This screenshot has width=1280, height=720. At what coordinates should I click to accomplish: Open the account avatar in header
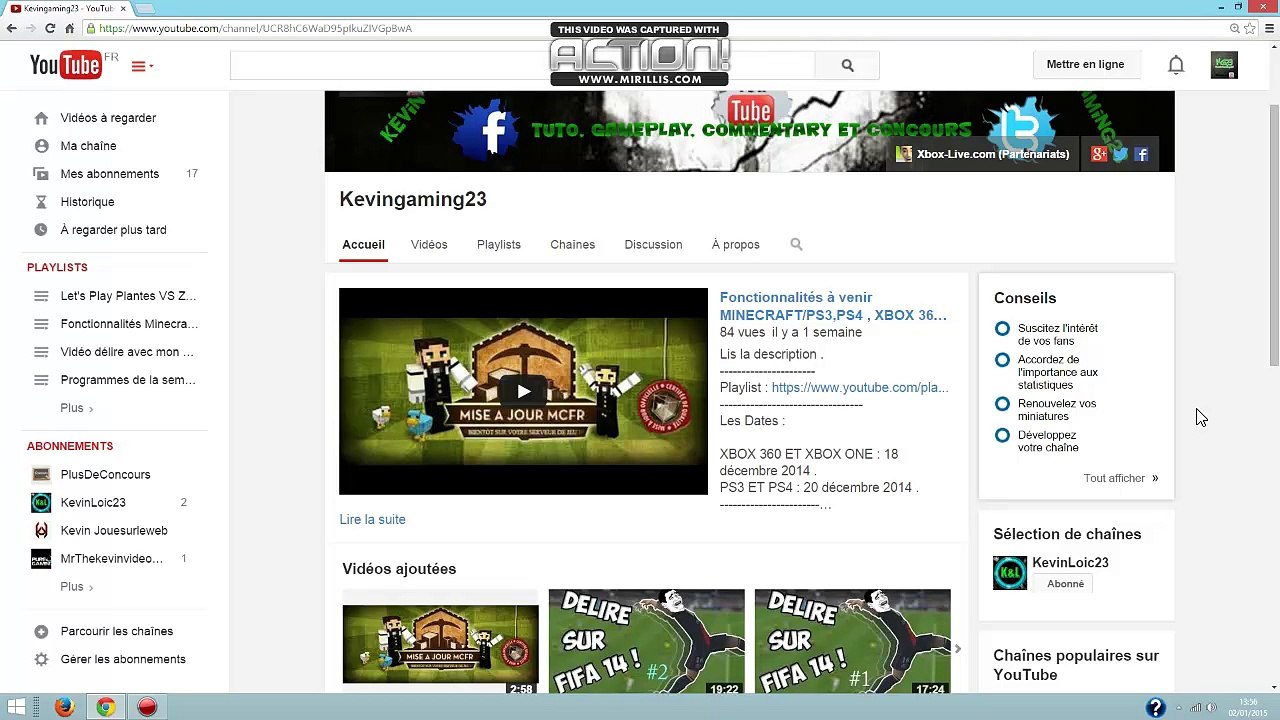(1224, 65)
